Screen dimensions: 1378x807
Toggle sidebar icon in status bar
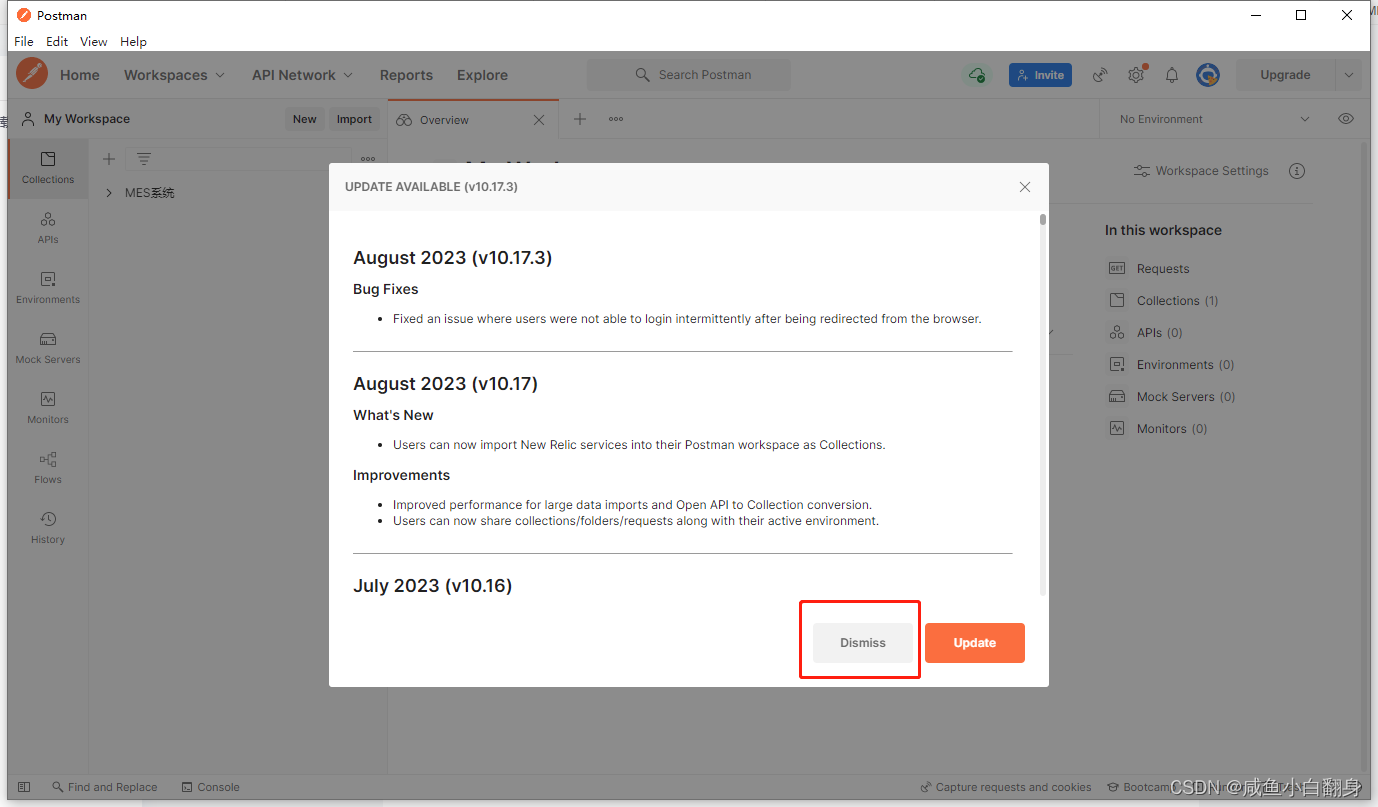coord(25,787)
